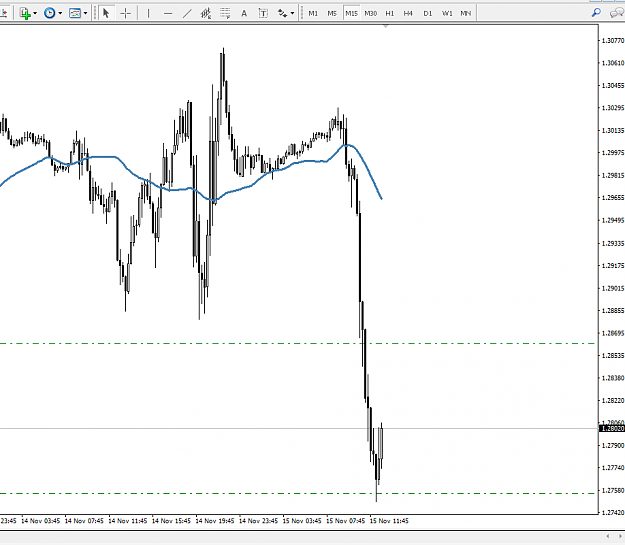This screenshot has width=625, height=545.
Task: Click price scale value 1.28220
Action: click(613, 400)
